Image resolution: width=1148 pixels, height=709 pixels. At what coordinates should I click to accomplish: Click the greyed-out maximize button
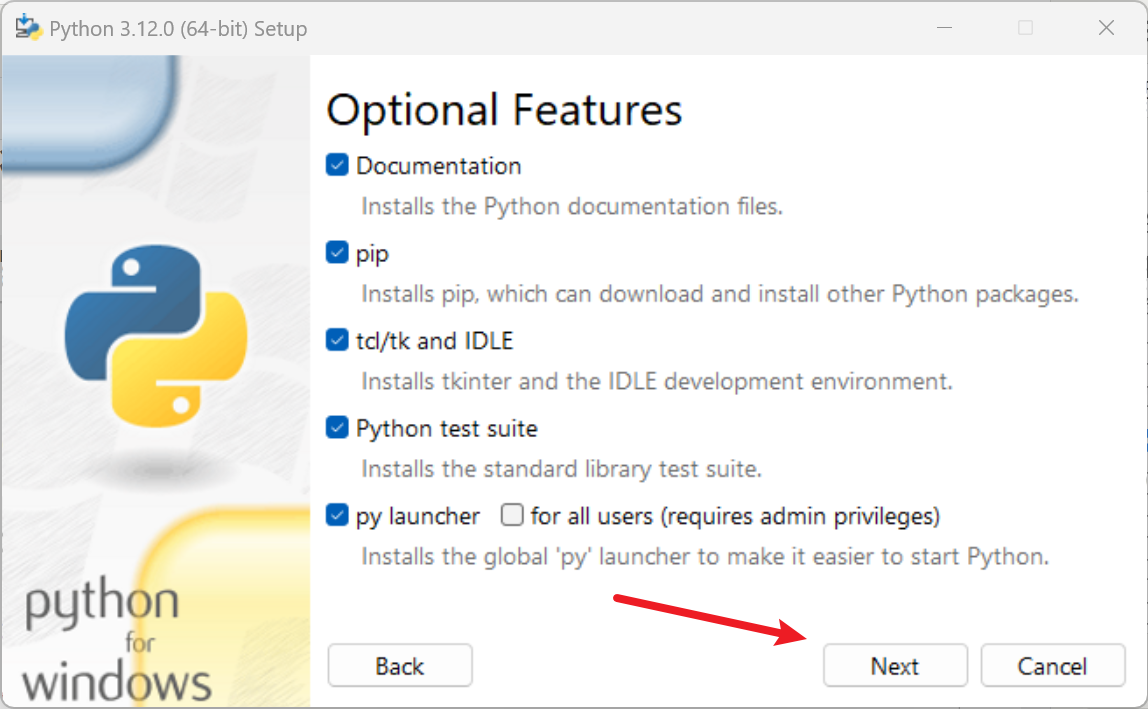(x=1025, y=28)
